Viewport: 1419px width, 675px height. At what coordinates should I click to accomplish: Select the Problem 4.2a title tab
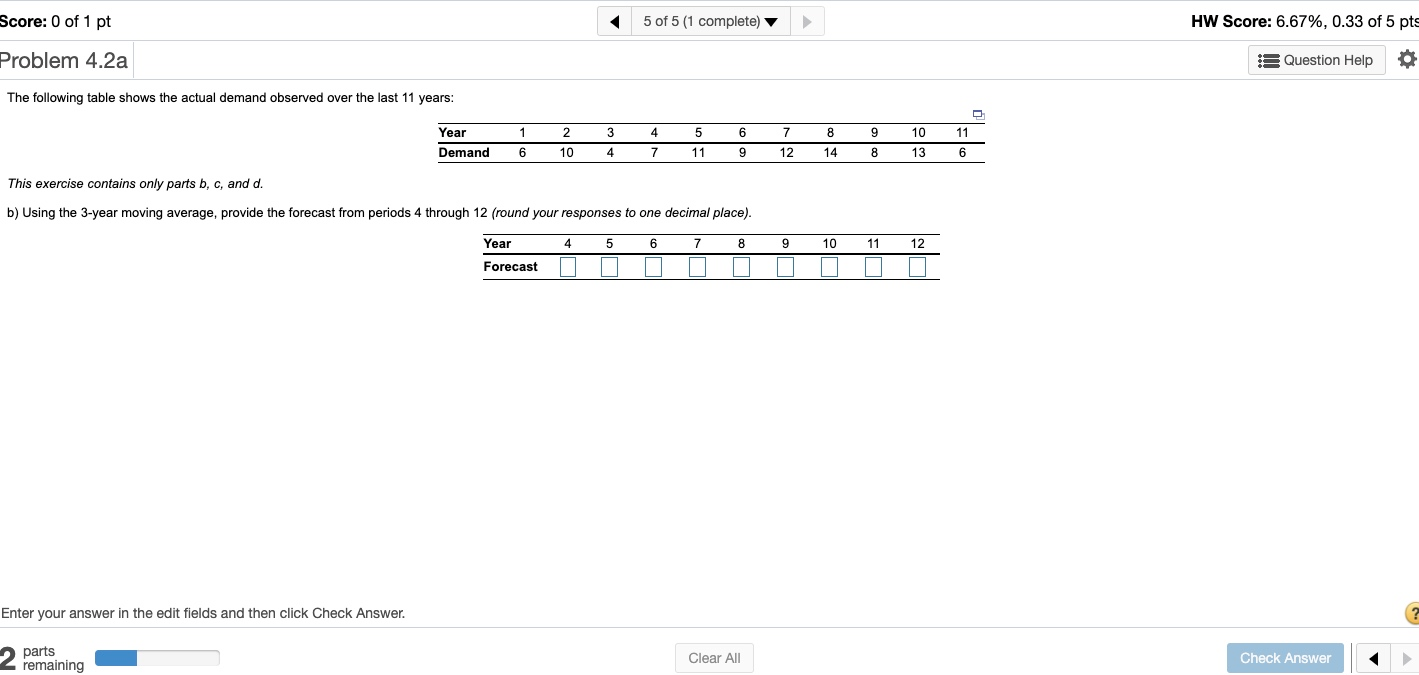tap(64, 59)
